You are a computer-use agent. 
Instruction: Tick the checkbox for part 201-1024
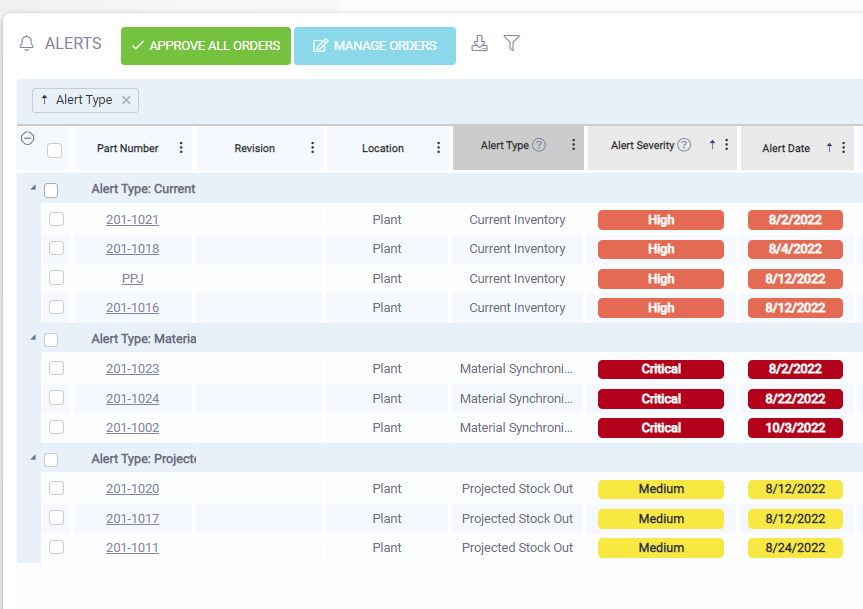click(x=57, y=397)
